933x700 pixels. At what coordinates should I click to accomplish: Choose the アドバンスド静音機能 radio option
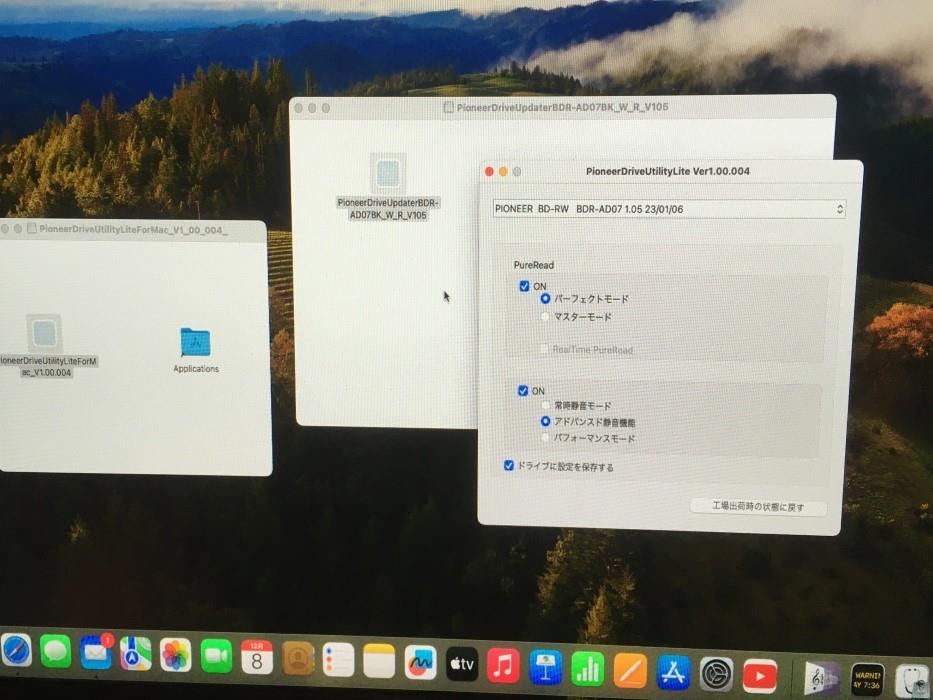tap(545, 421)
